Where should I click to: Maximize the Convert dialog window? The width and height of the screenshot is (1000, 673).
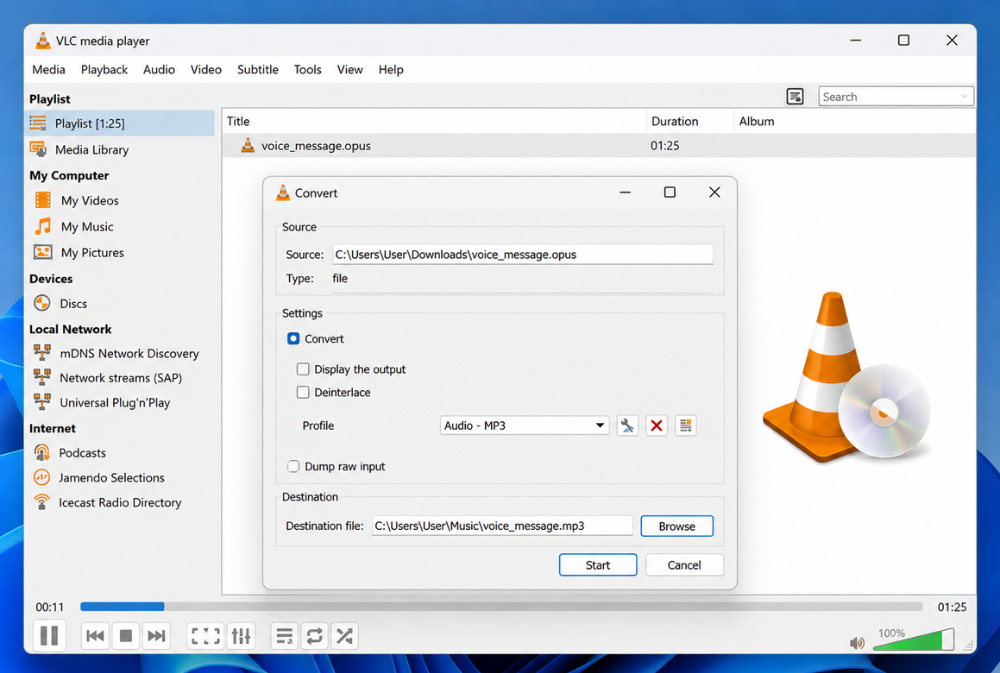(670, 193)
